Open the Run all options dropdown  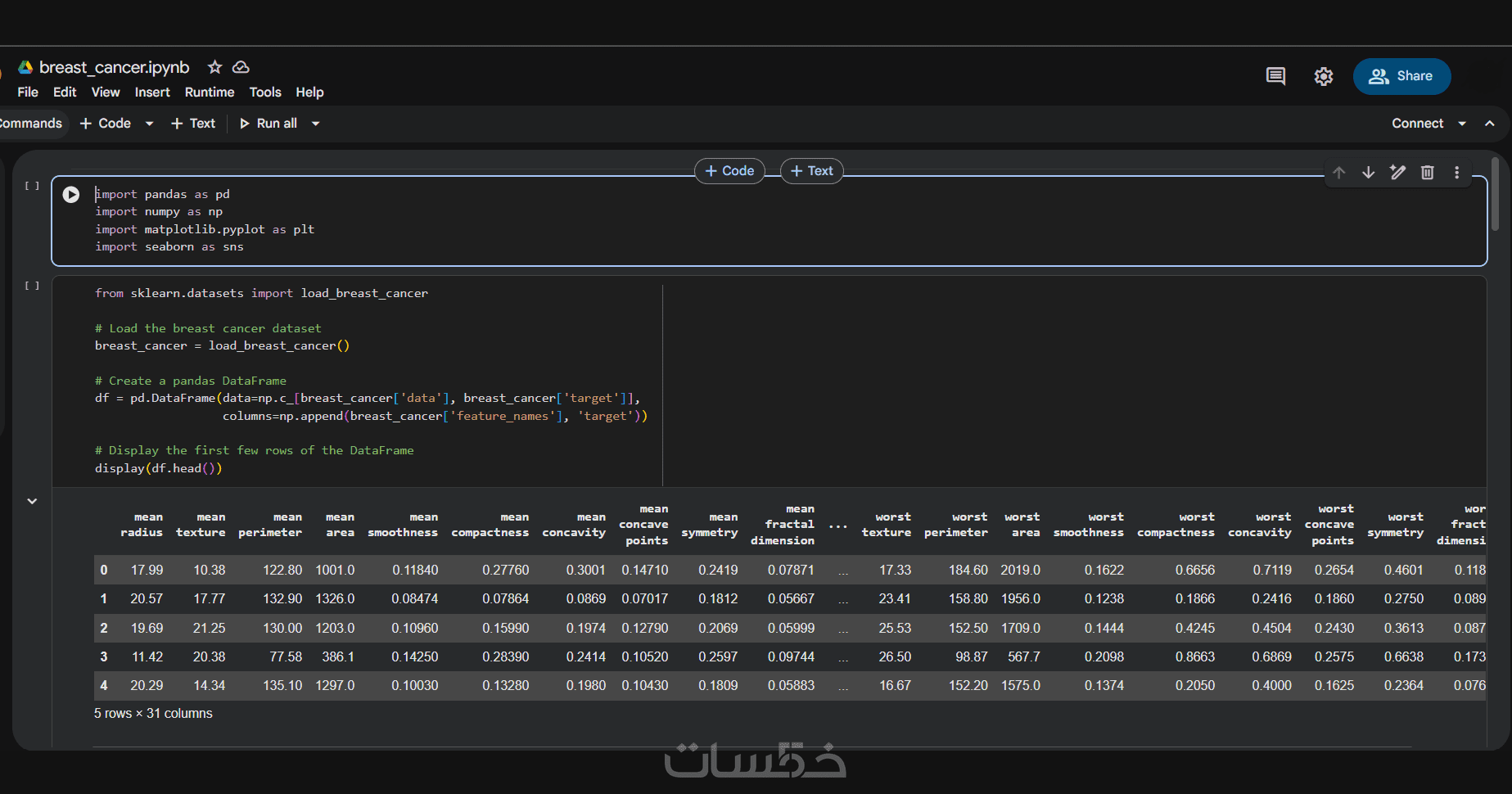pyautogui.click(x=316, y=124)
